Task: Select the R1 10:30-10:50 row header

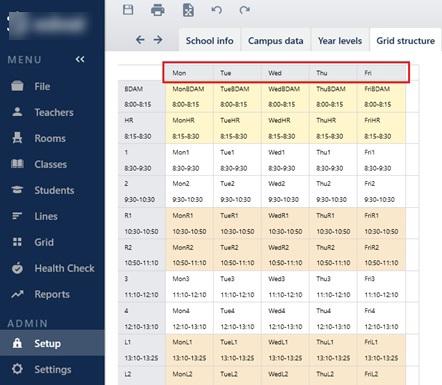Action: tap(142, 223)
